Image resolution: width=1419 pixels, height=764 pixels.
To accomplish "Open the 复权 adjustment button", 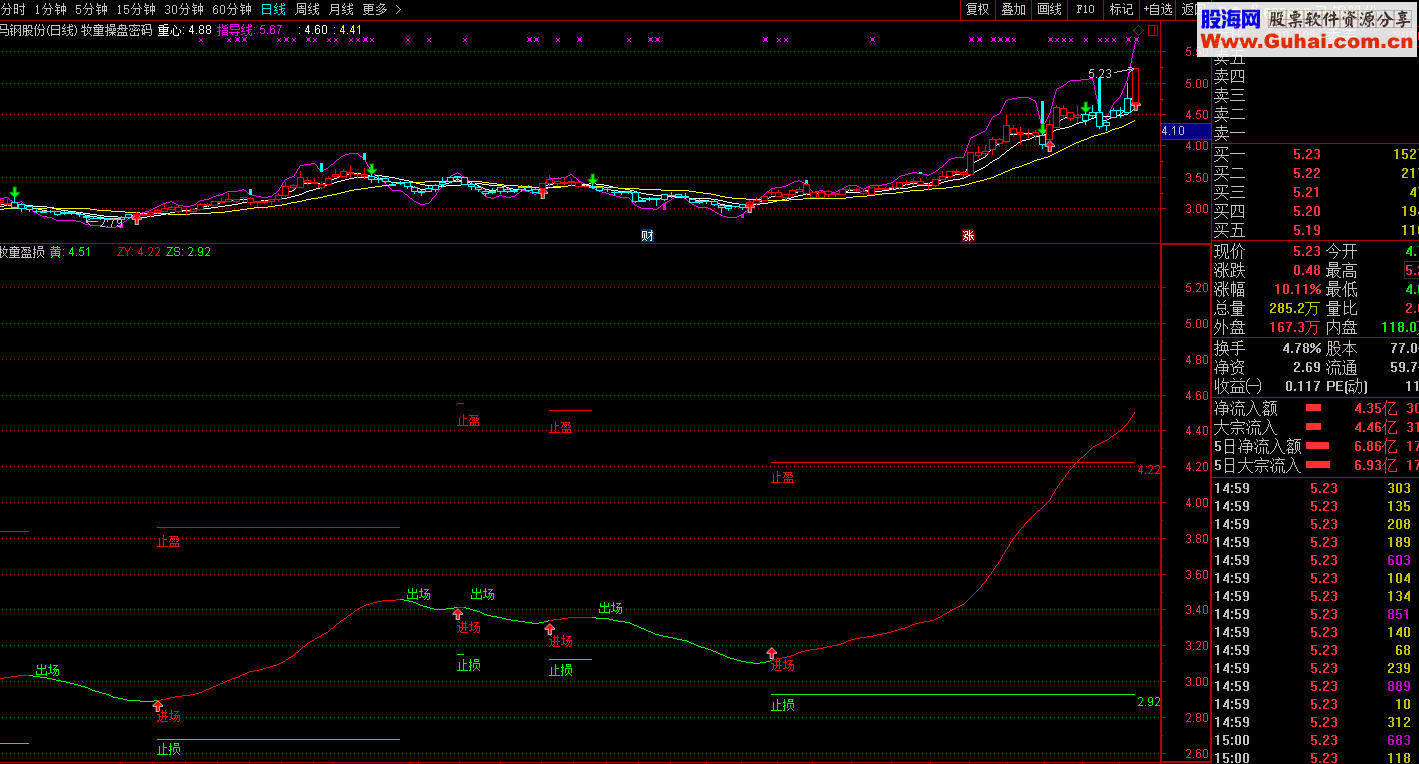I will tap(977, 9).
